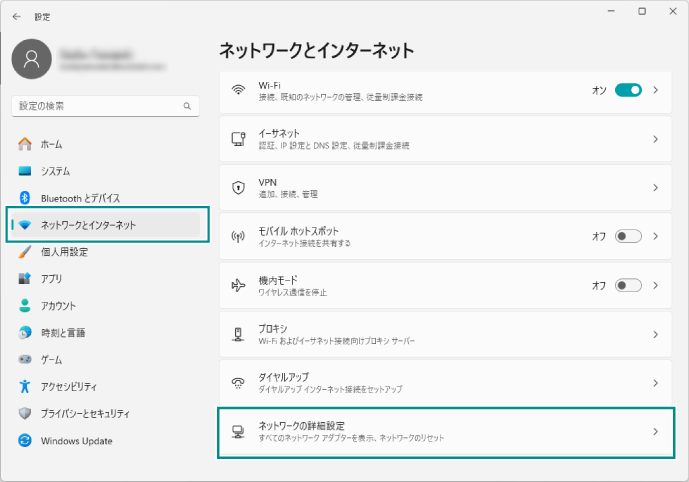Viewport: 689px width, 482px height.
Task: Click the プロキシ icon
Action: [238, 334]
